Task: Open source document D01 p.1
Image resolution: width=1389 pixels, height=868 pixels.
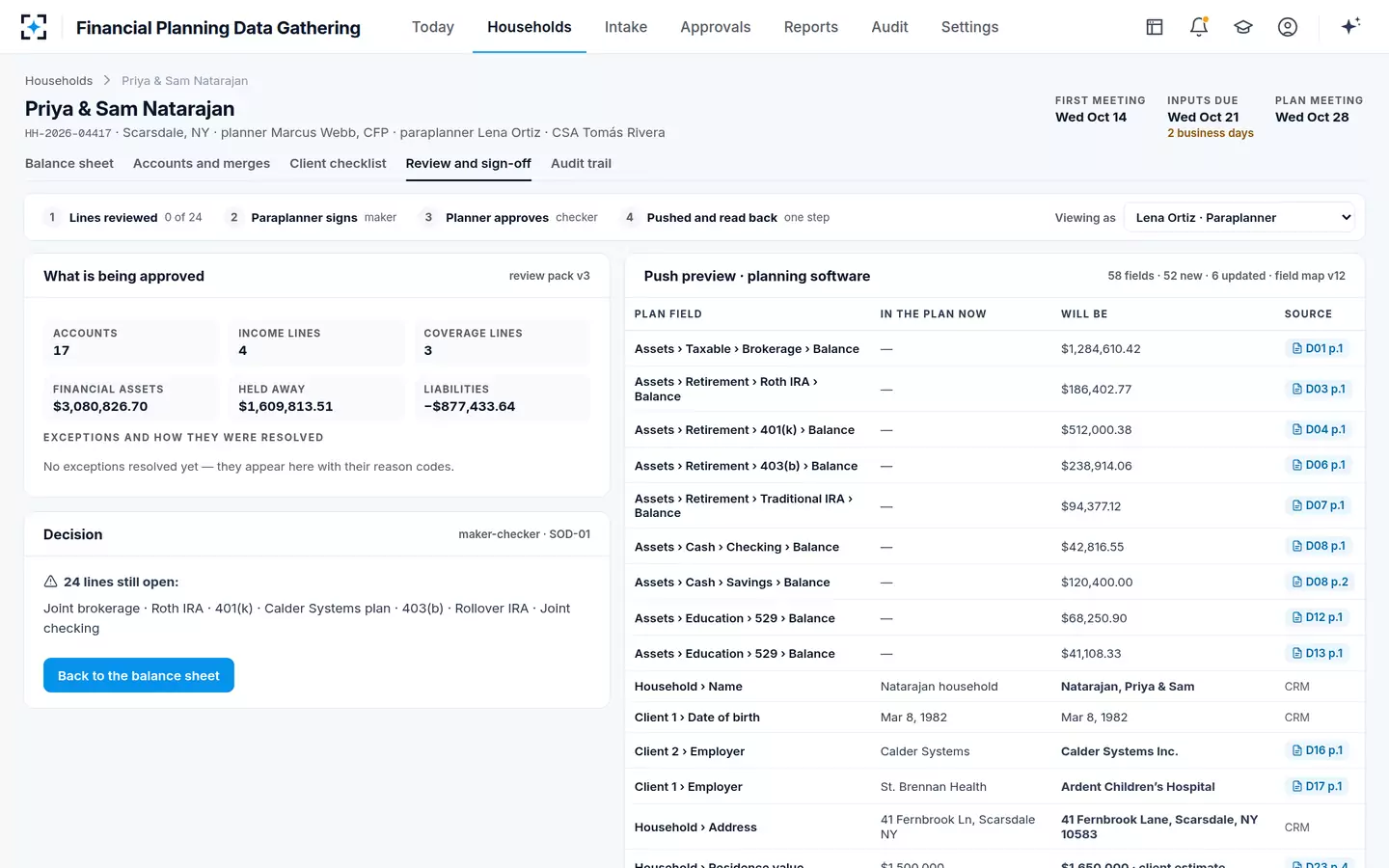Action: (x=1318, y=348)
